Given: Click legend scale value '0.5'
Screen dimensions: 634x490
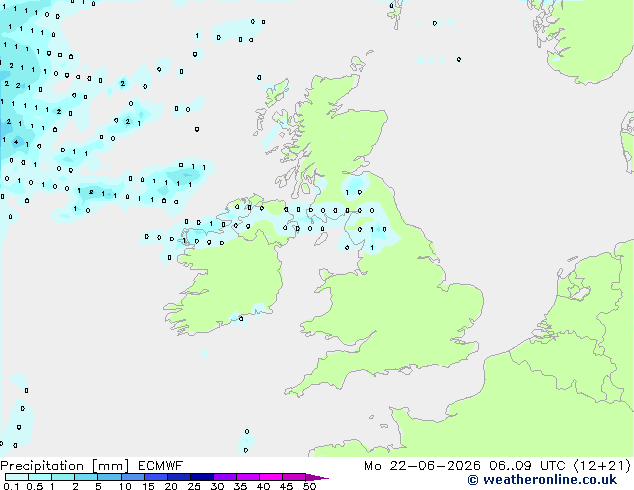Looking at the screenshot, I should coord(34,486).
